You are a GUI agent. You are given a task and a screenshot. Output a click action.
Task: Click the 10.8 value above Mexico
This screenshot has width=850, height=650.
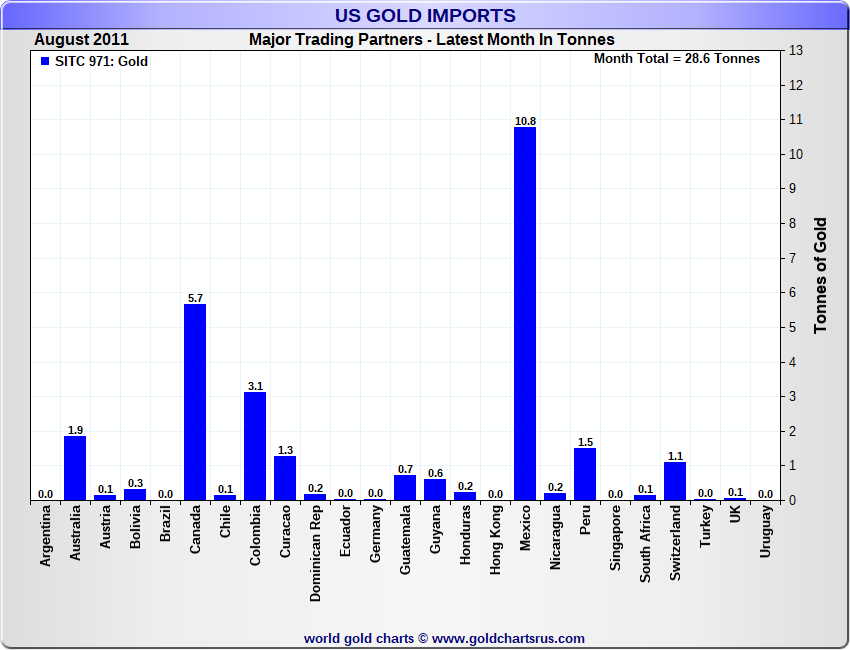point(525,121)
